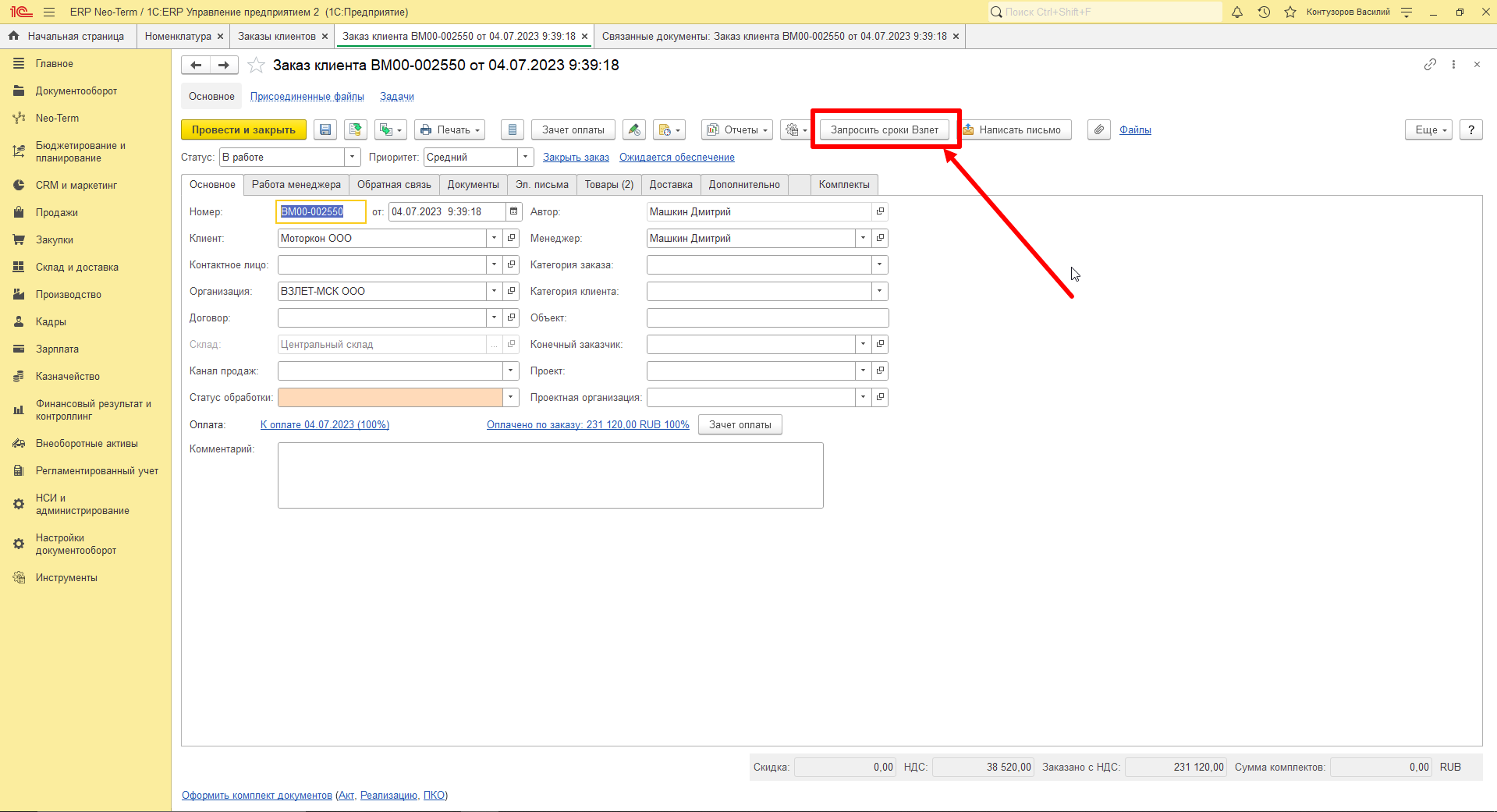
Task: Switch to the Работа менеджера tab
Action: tap(296, 185)
